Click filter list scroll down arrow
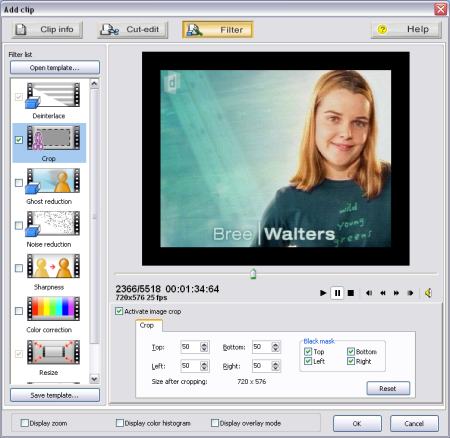 [x=94, y=379]
